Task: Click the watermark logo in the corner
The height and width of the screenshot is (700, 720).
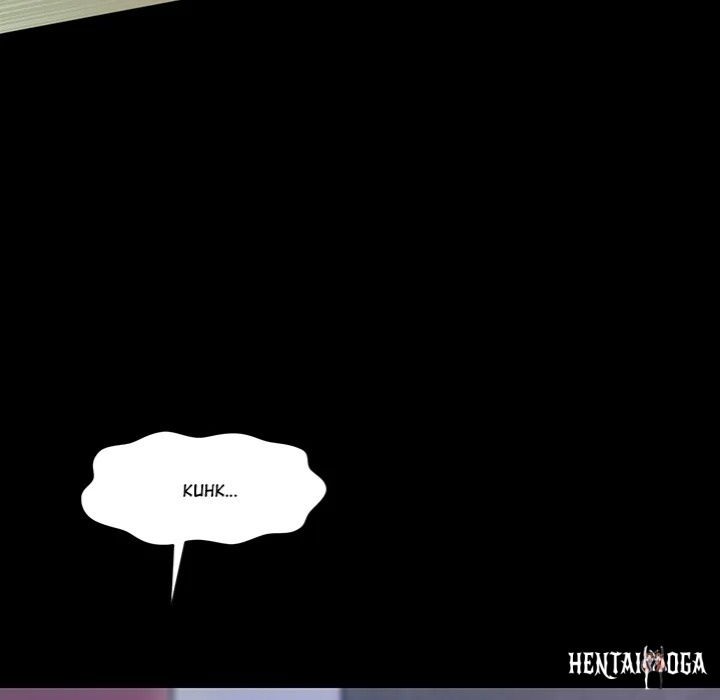Action: coord(637,663)
